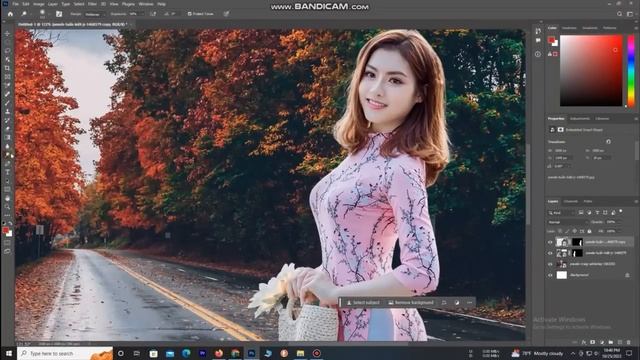
Task: Open the Range dropdown in options bar
Action: [95, 14]
